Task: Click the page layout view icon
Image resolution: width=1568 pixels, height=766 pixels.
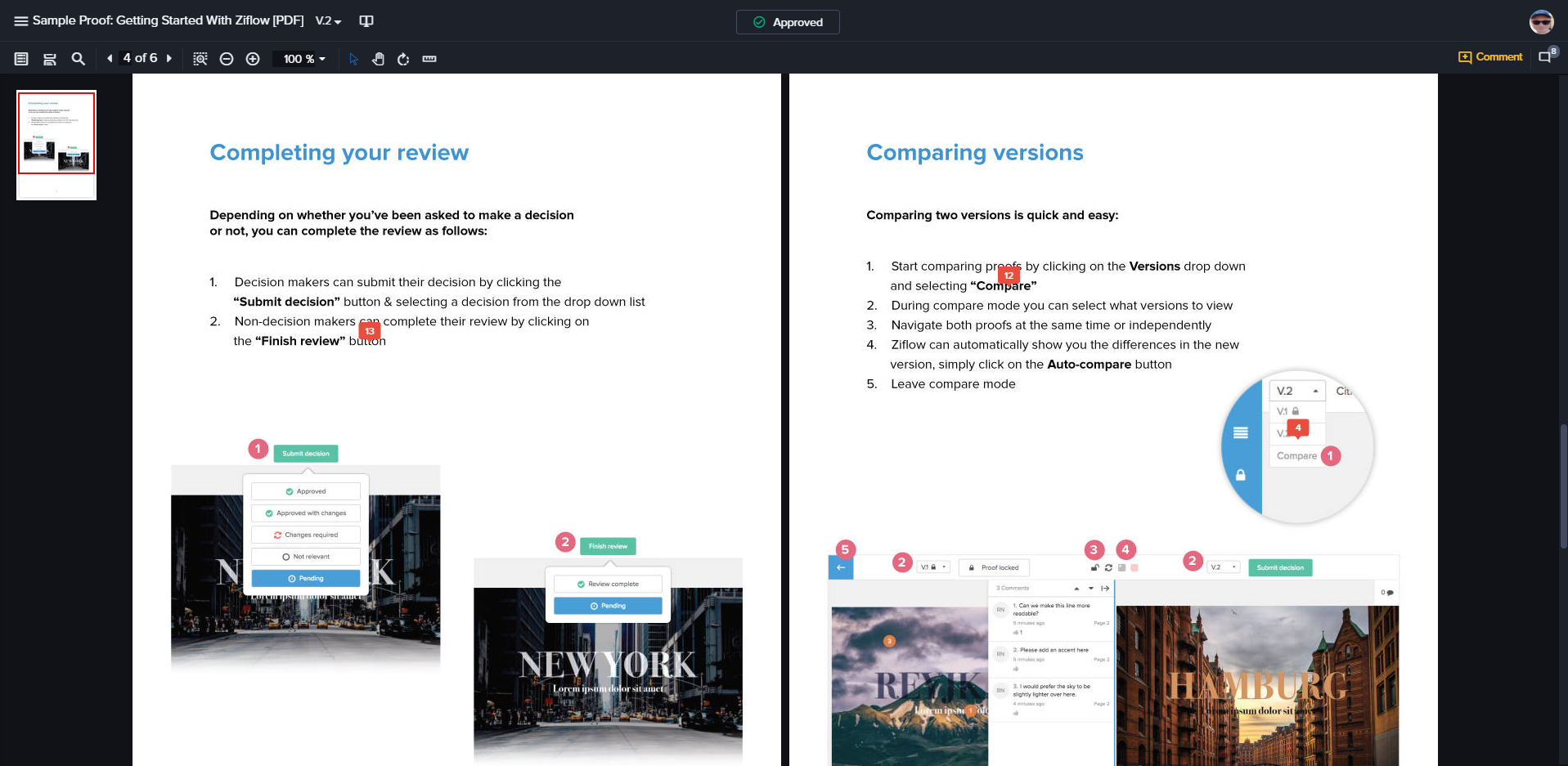Action: coord(50,59)
